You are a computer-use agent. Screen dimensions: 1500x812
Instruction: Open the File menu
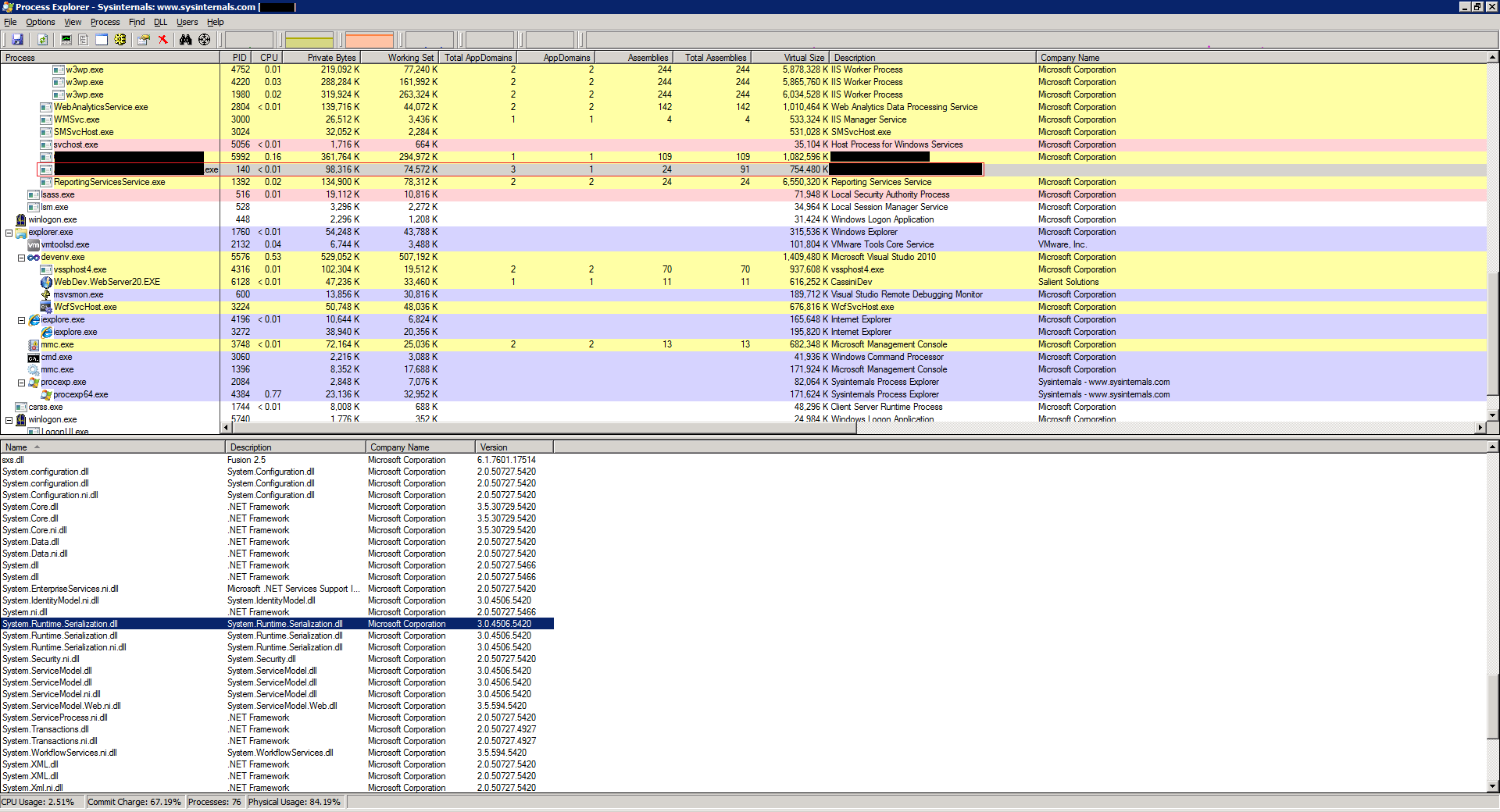click(10, 22)
